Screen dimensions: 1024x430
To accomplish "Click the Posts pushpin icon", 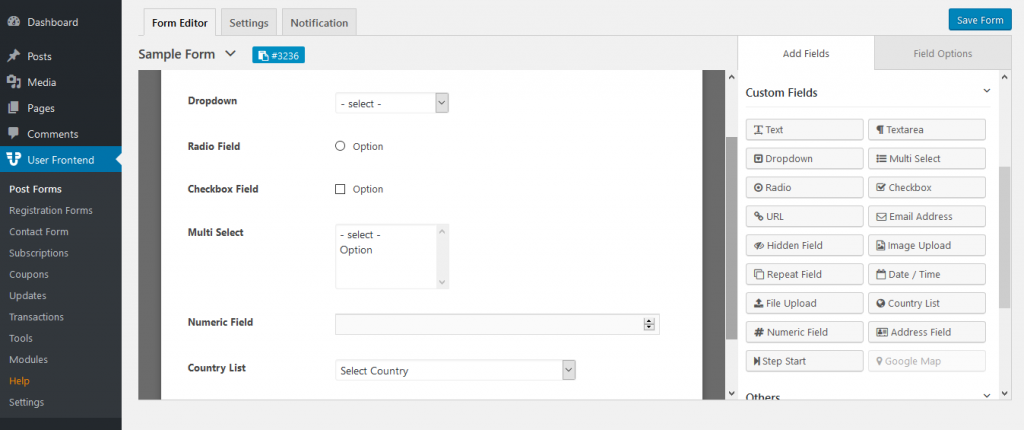I will (x=14, y=56).
